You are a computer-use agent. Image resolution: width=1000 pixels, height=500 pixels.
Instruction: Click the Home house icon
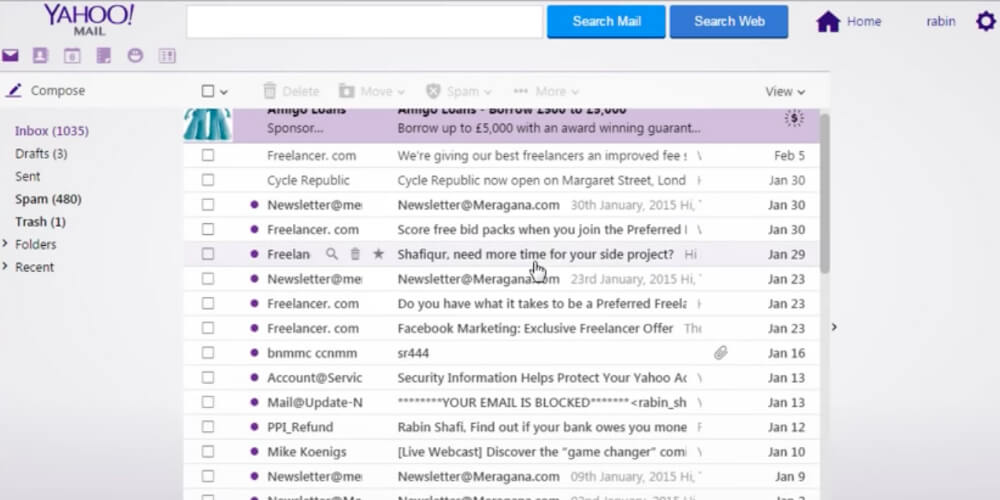pyautogui.click(x=828, y=22)
